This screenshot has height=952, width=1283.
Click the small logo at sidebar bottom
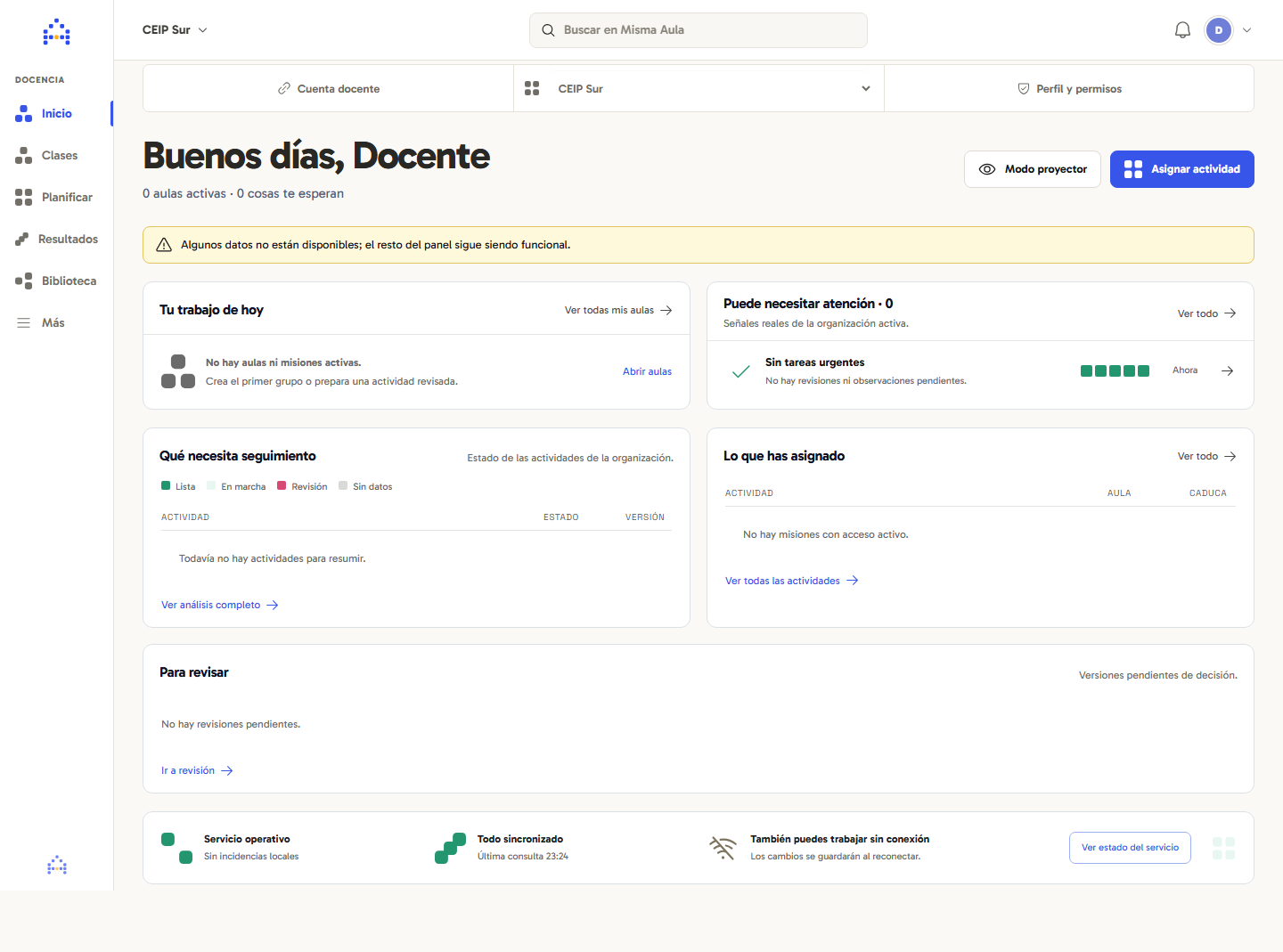coord(57,866)
